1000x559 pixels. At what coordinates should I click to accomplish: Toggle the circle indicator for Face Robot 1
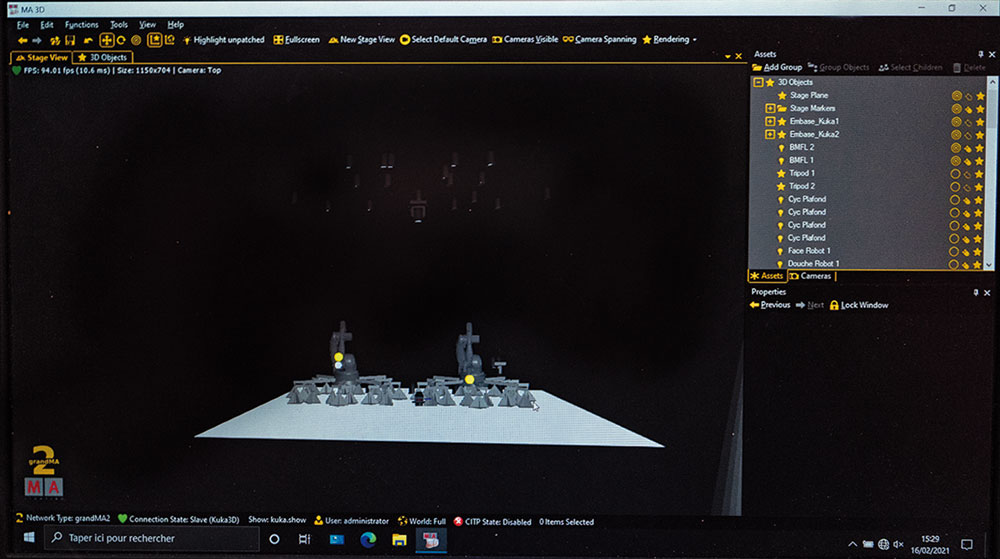click(x=954, y=251)
